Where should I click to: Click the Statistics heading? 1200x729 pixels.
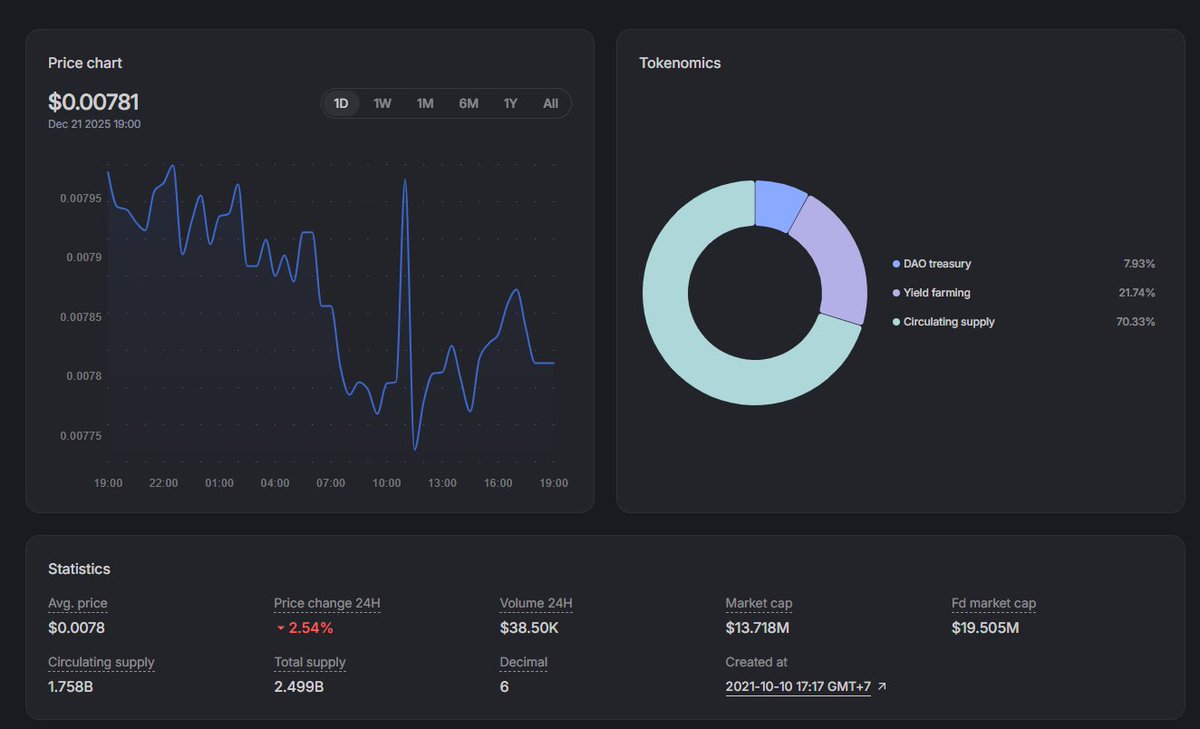click(79, 569)
